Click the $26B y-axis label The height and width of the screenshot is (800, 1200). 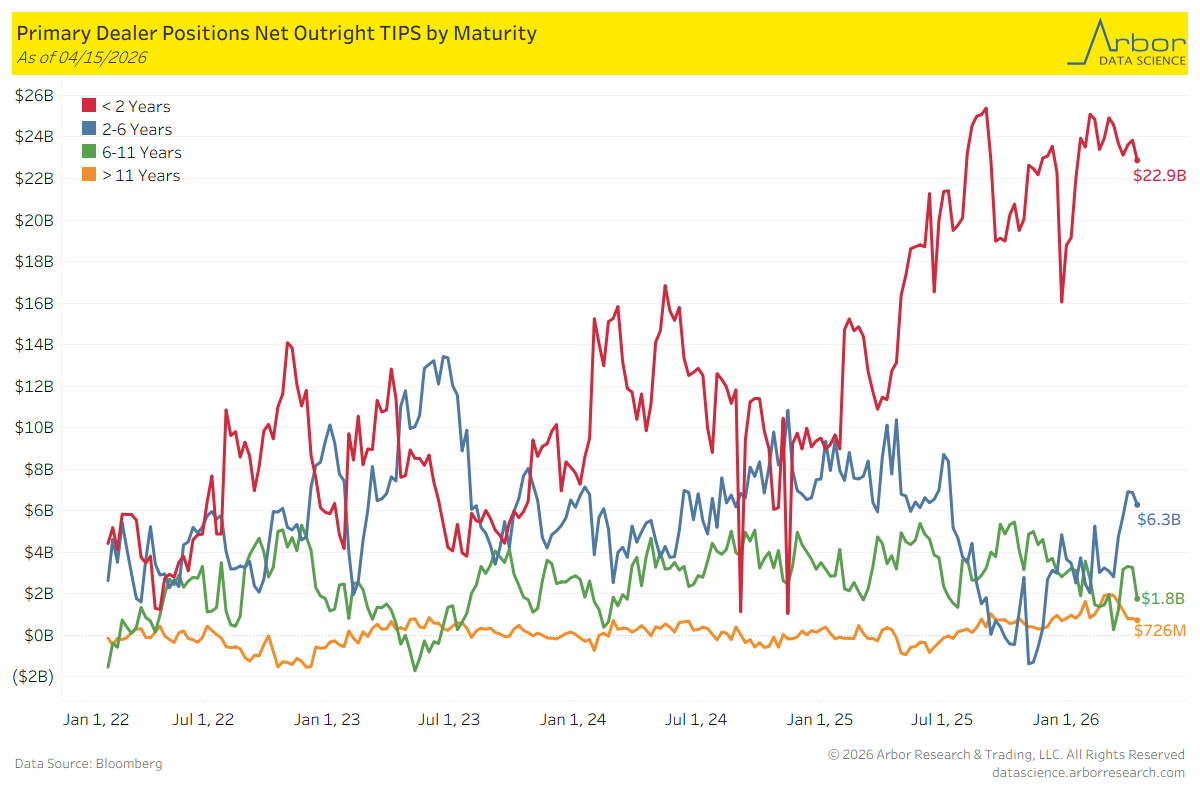(x=35, y=95)
